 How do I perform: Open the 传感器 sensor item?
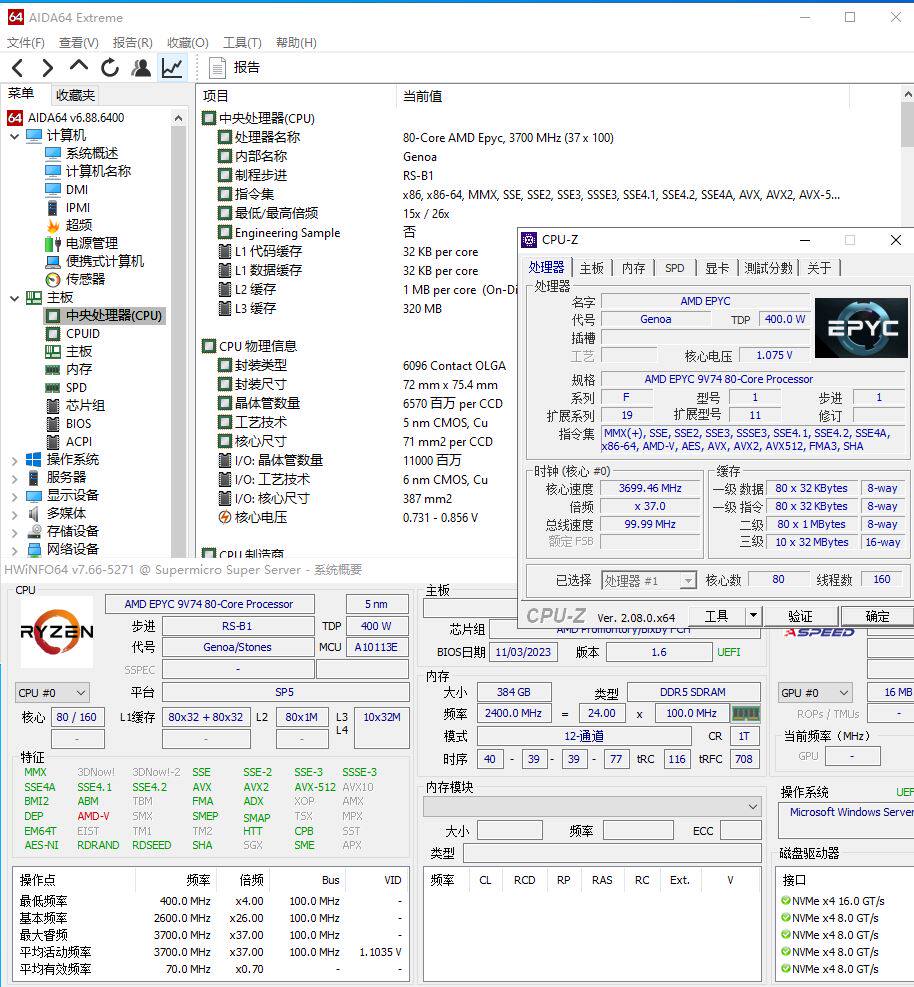click(x=85, y=279)
